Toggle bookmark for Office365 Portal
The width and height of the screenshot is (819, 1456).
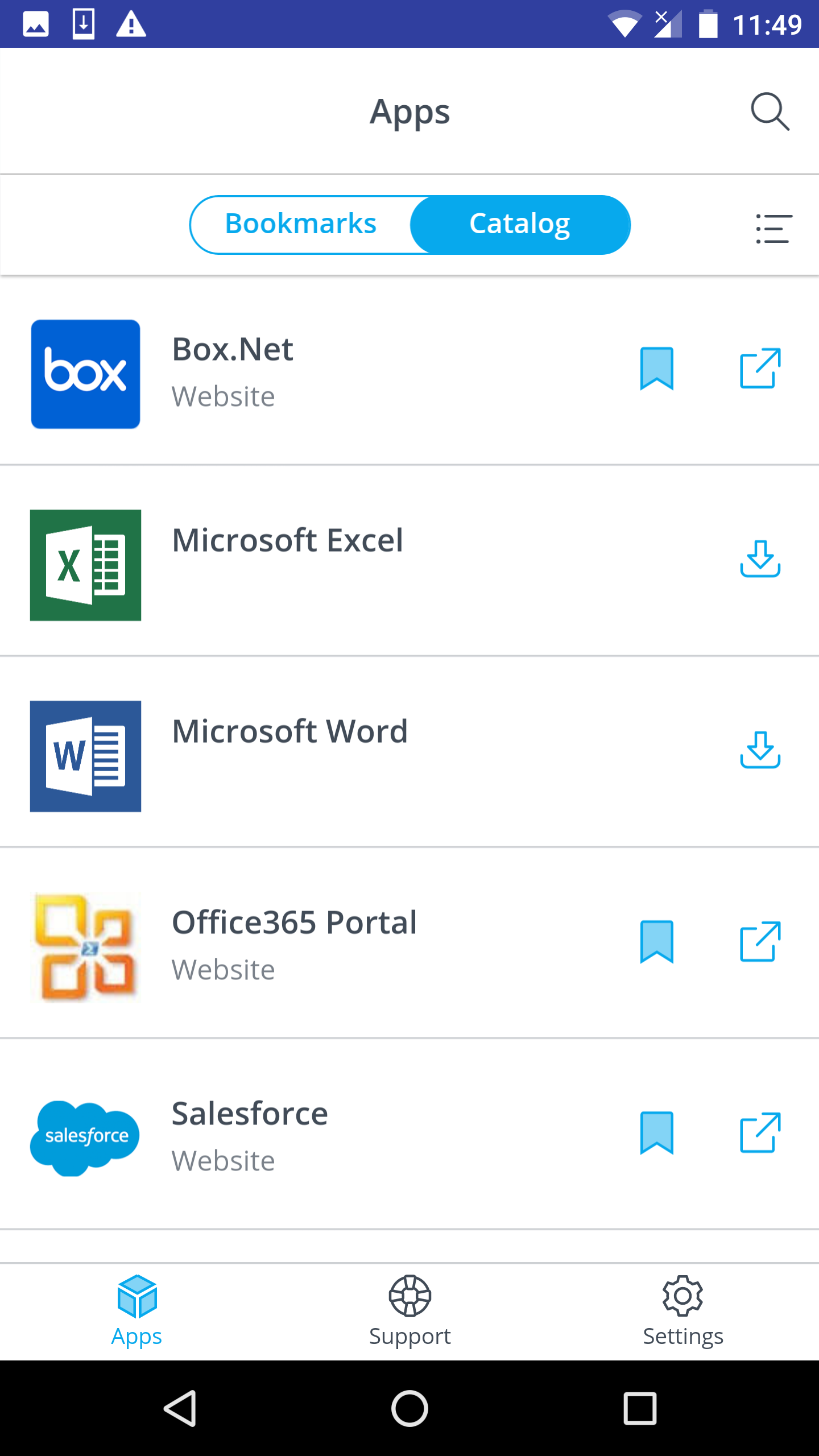coord(657,942)
